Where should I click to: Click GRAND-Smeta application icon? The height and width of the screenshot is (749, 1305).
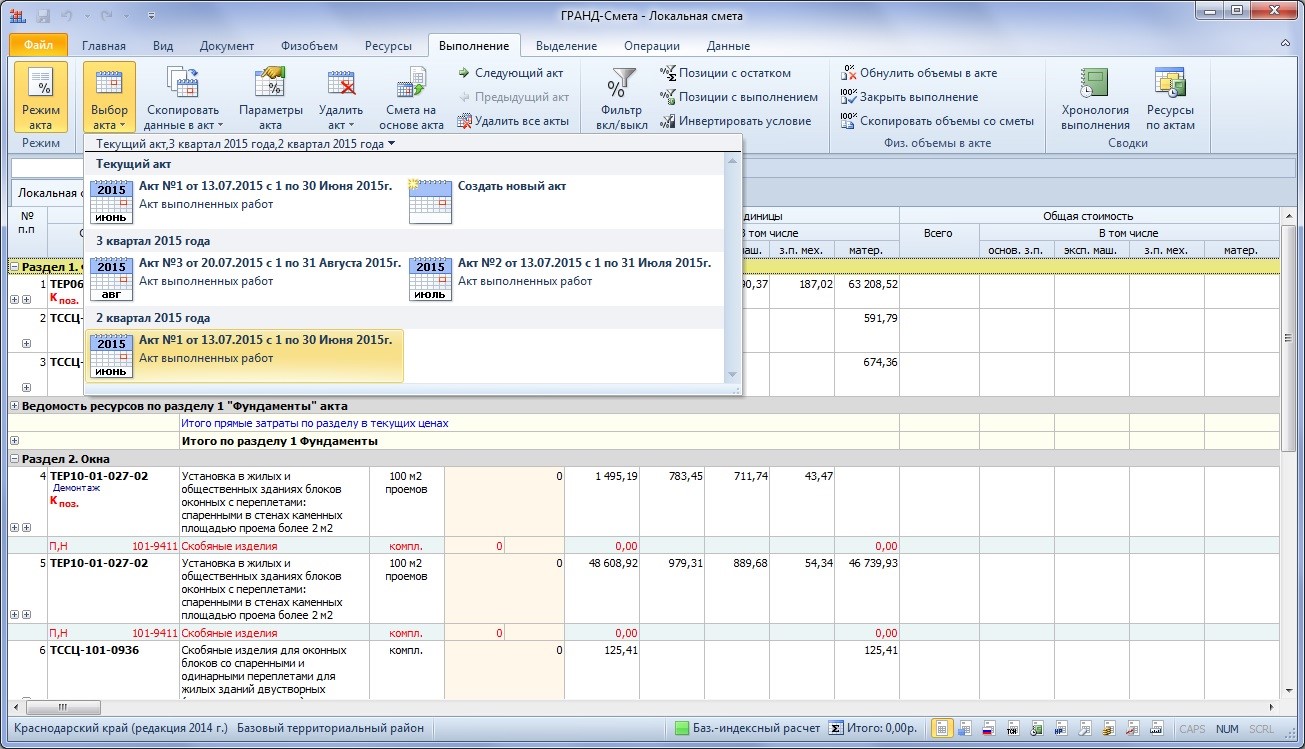point(18,16)
